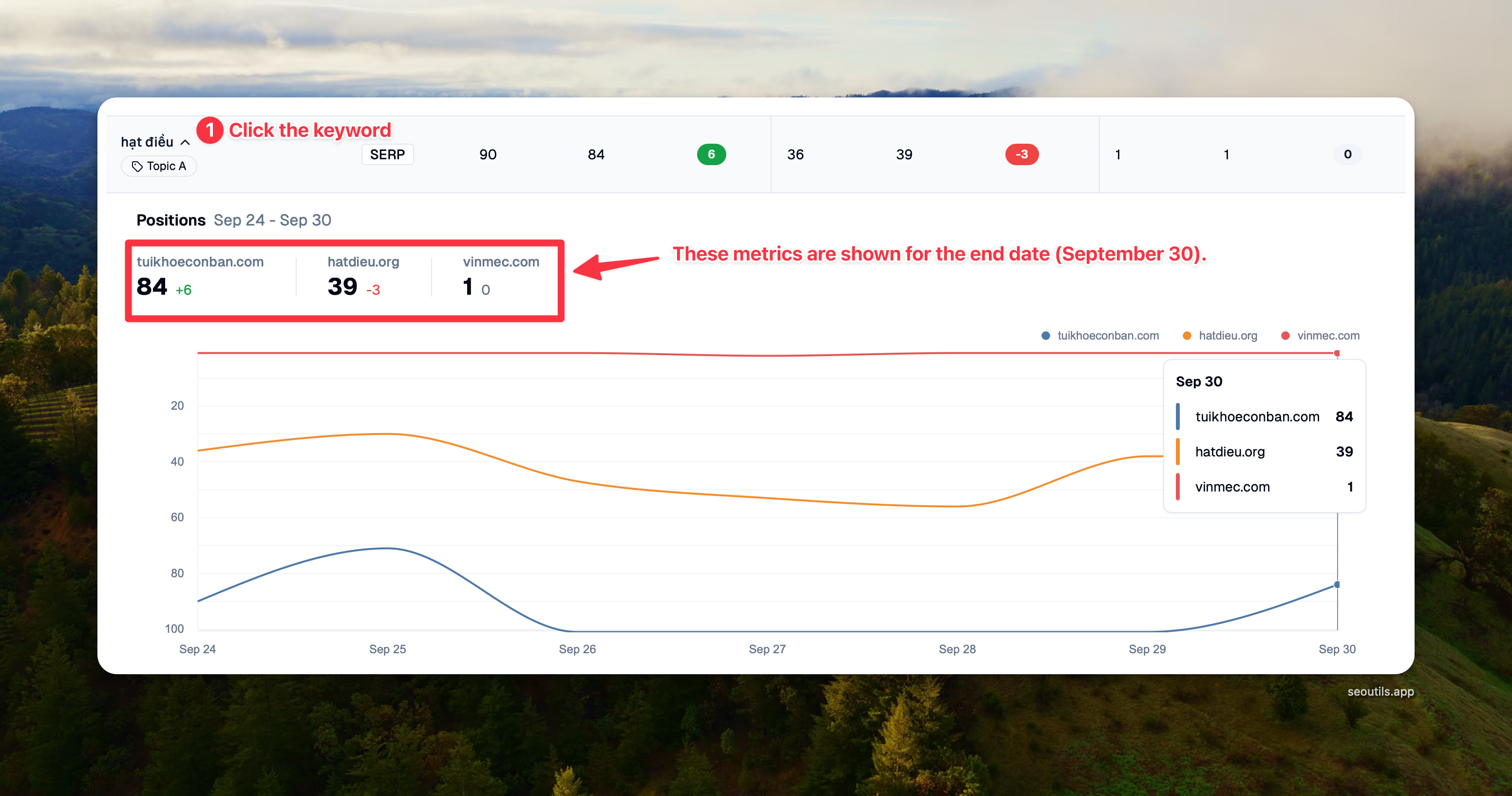Click the hạt điều keyword text

coord(147,142)
